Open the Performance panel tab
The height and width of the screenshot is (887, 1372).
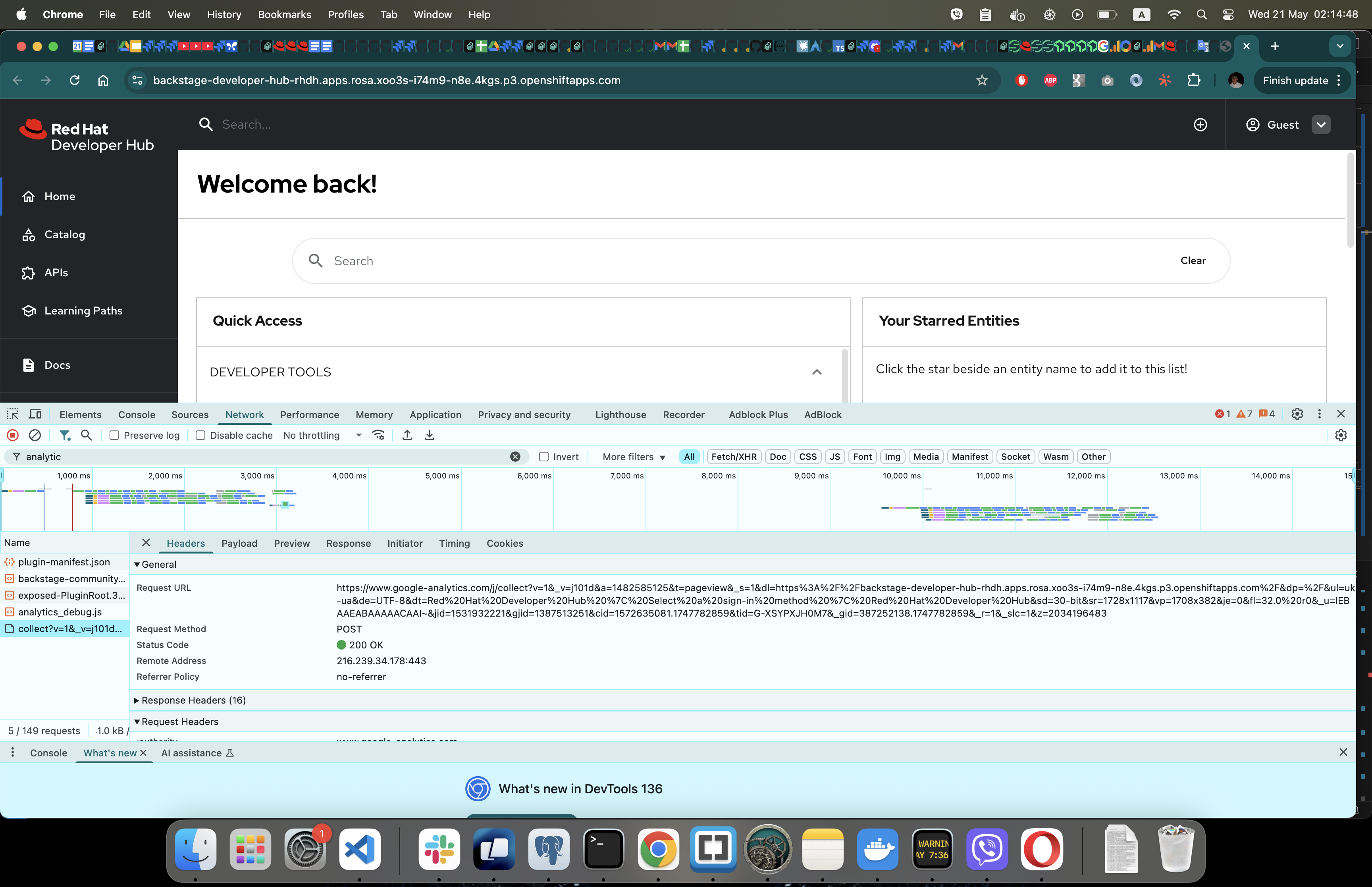click(x=309, y=415)
